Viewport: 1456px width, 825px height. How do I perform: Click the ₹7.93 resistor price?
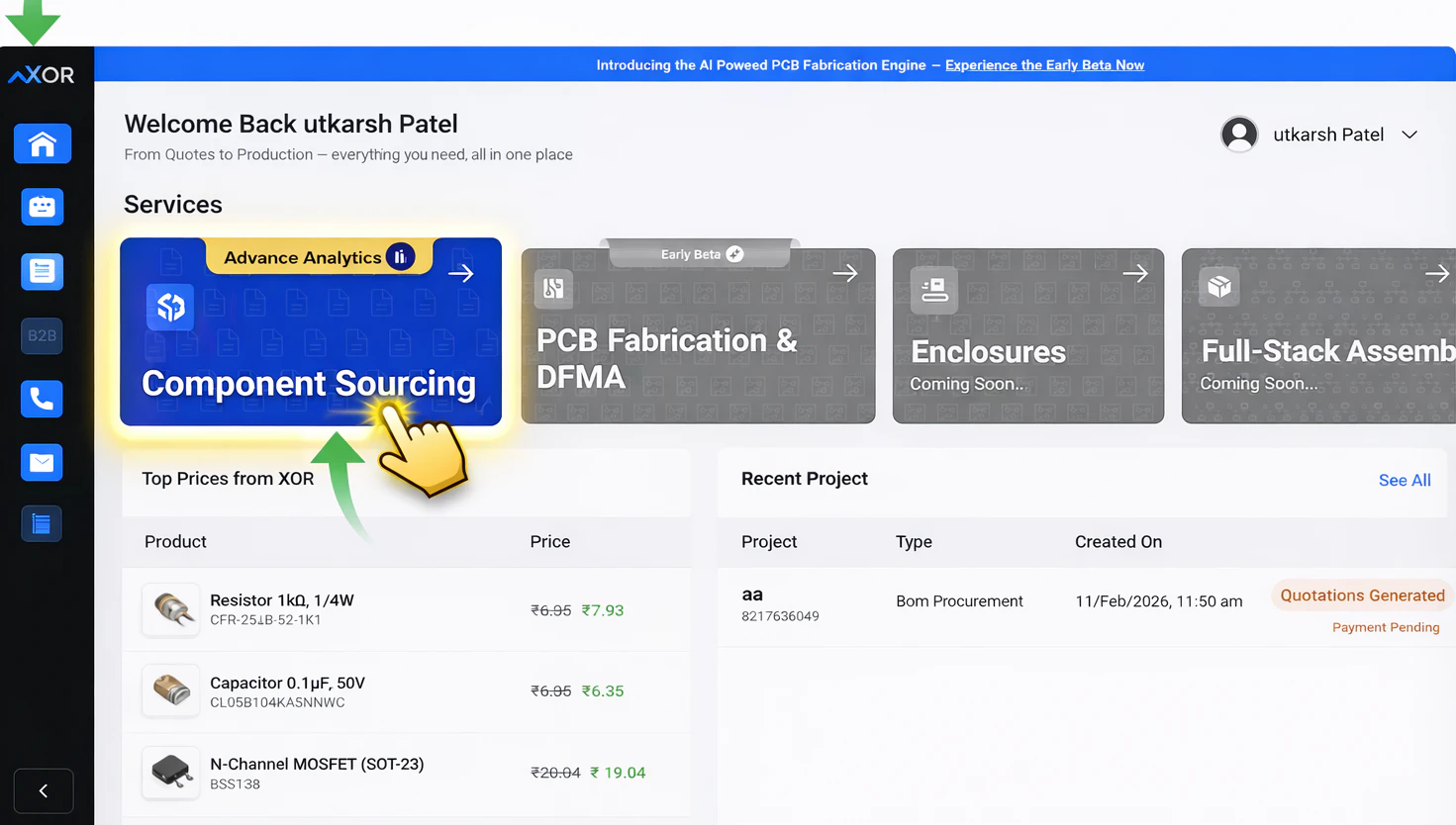click(603, 610)
